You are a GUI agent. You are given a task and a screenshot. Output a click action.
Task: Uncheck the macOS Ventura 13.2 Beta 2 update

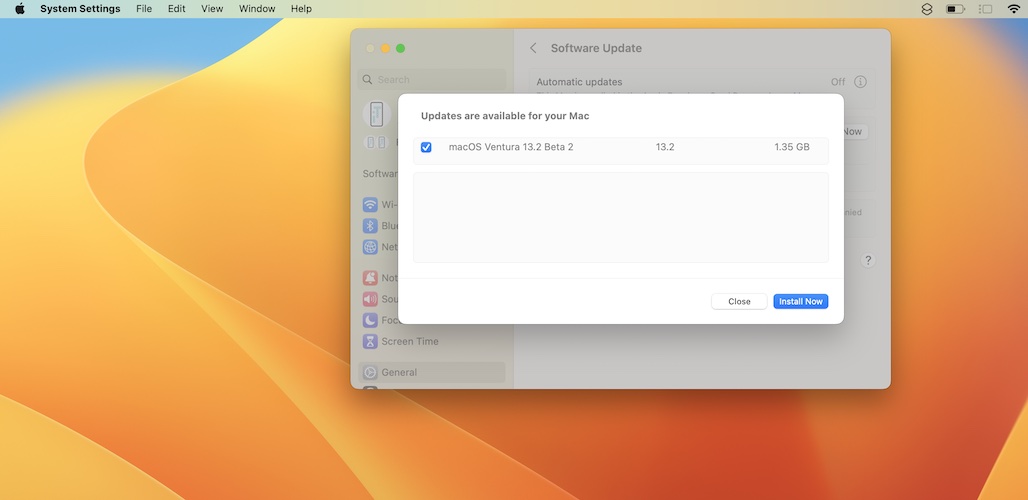[426, 147]
